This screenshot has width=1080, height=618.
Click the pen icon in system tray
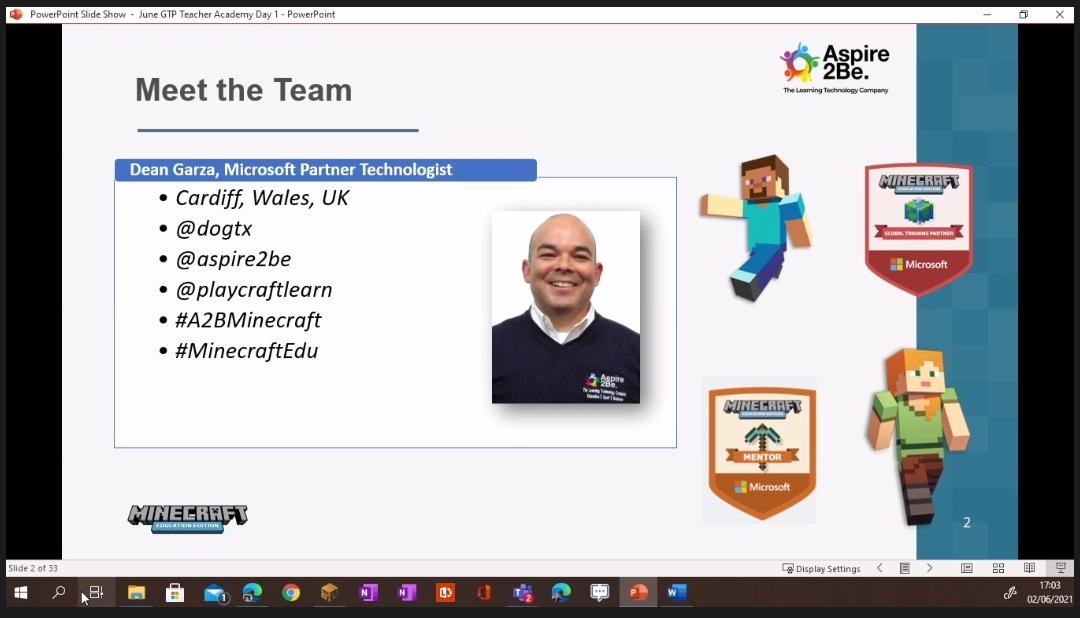[1010, 593]
